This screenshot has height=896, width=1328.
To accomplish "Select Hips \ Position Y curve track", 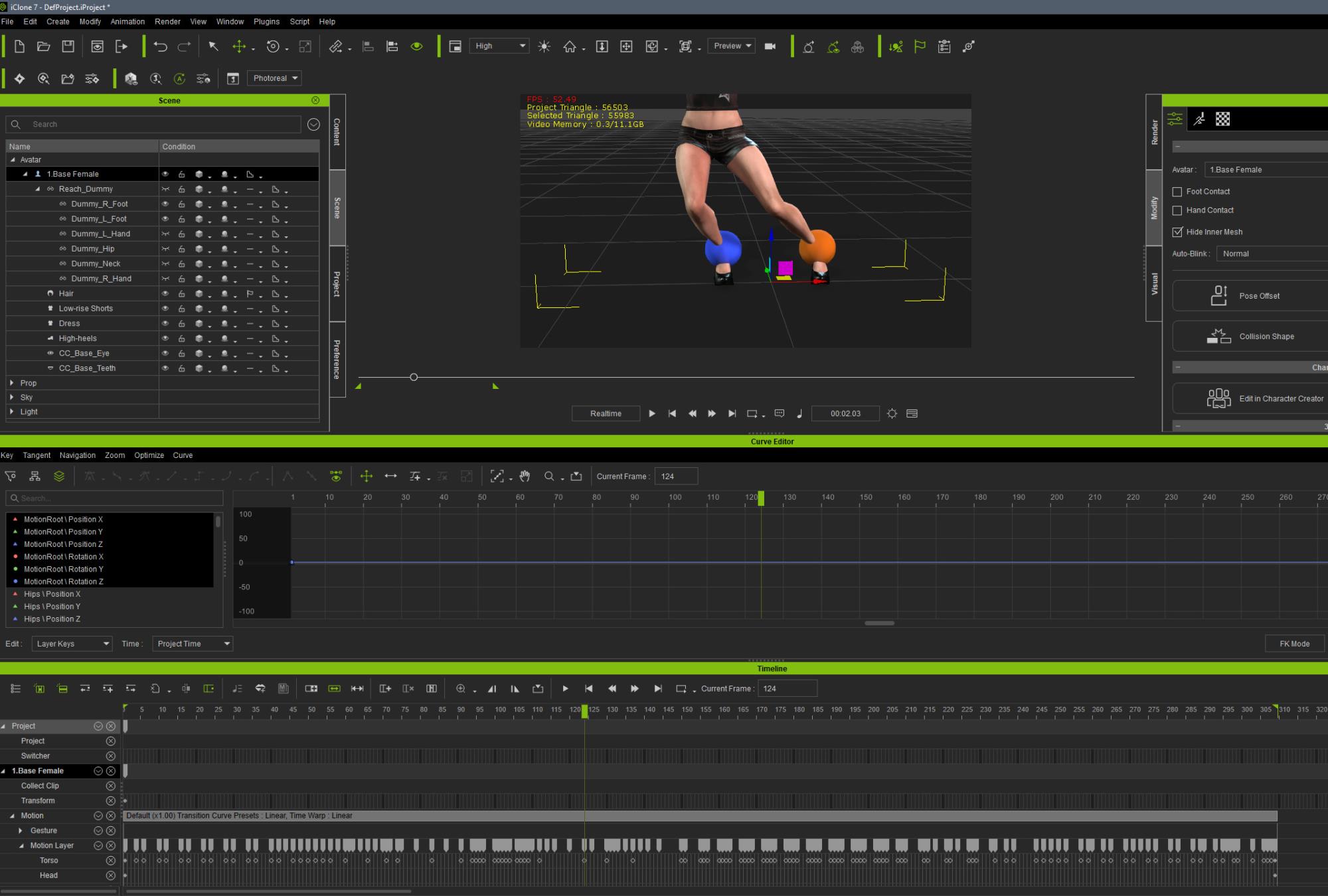I will (52, 607).
